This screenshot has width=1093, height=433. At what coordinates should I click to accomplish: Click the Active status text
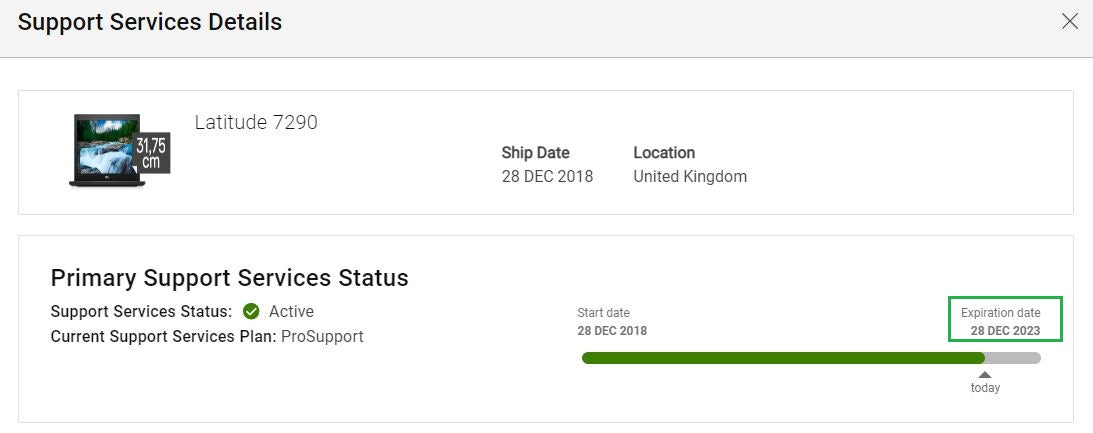[291, 312]
